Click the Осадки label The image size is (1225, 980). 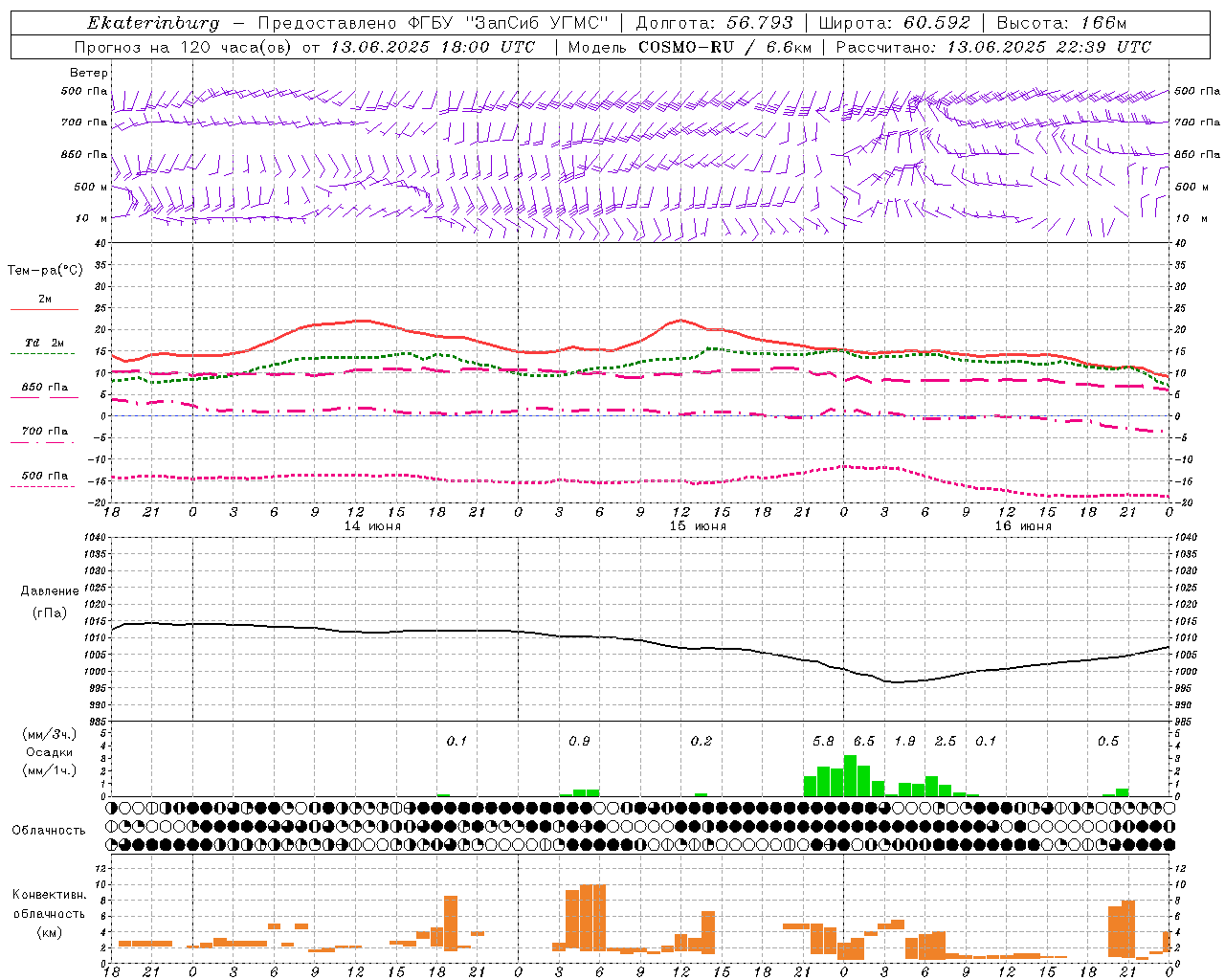pyautogui.click(x=49, y=752)
